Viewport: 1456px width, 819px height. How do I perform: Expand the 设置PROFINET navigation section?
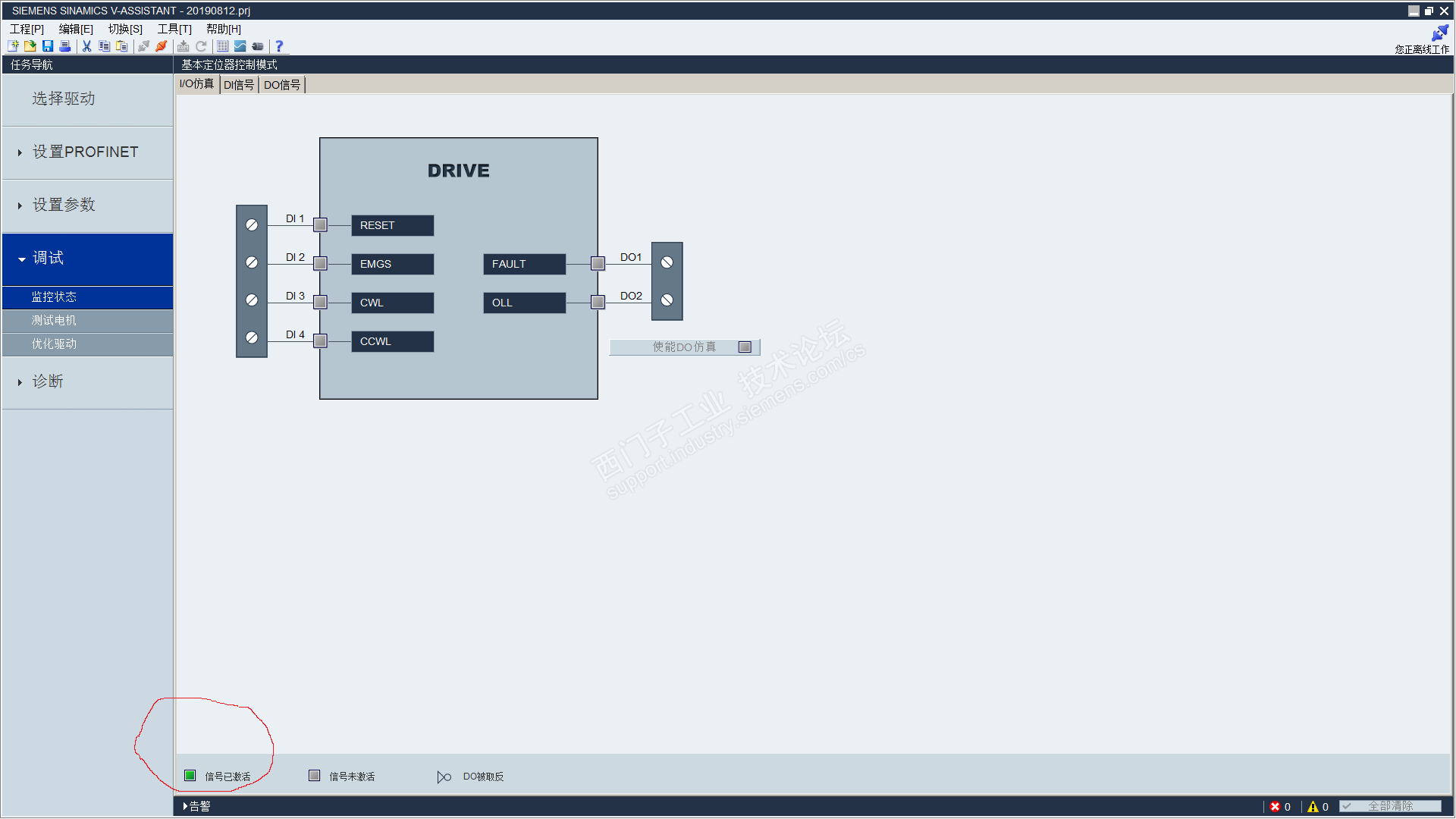pos(85,152)
